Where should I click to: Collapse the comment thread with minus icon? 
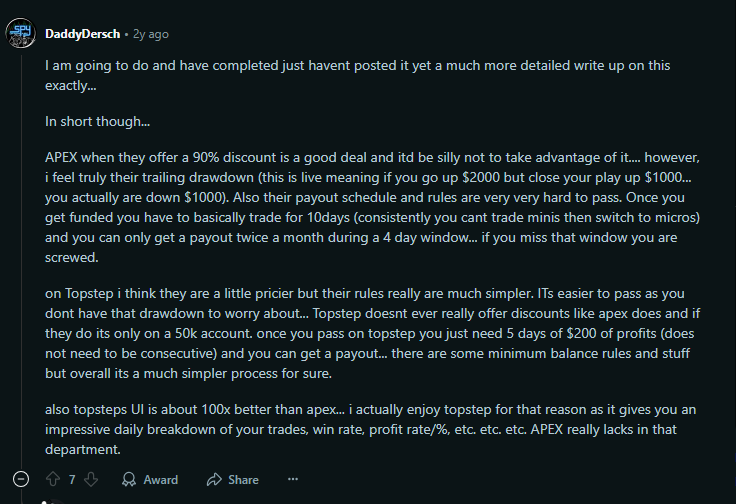(21, 480)
